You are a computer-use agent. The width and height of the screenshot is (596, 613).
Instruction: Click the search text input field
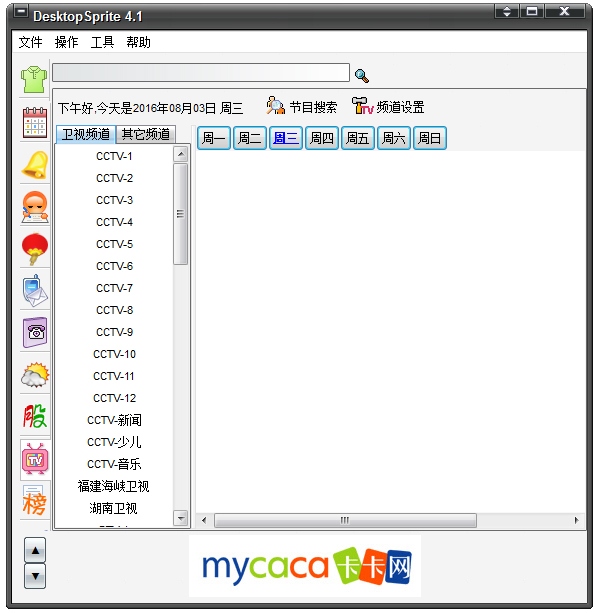201,73
